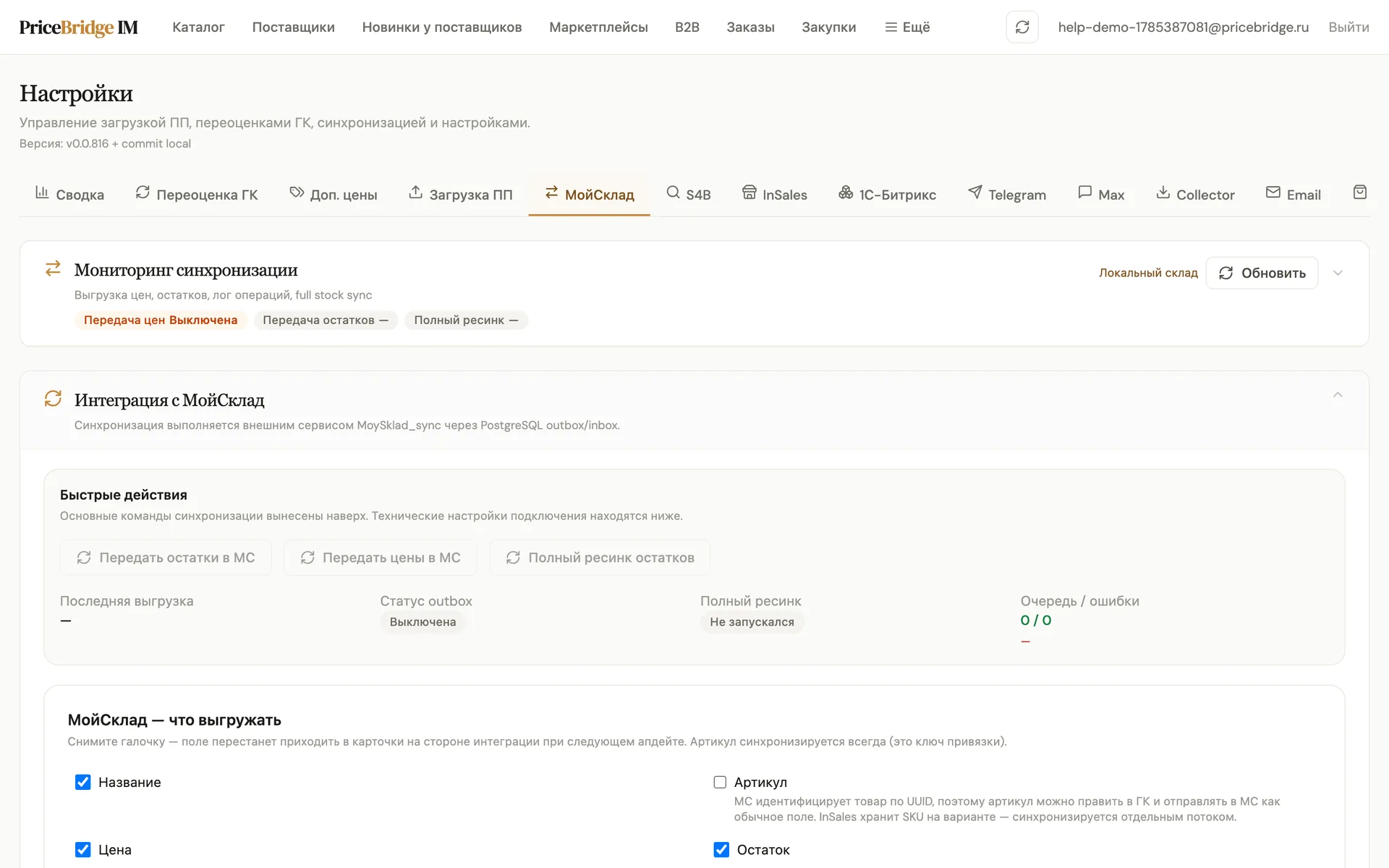Click the Загрузка ПП upload icon
1389x868 pixels.
pos(415,192)
